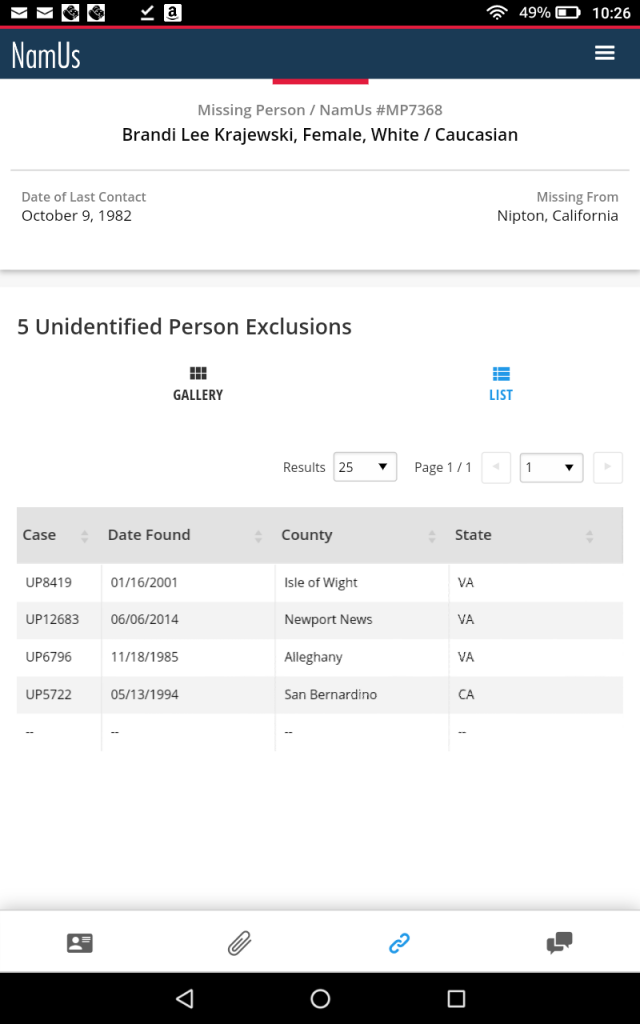Expand the page number dropdown
Screen dimensions: 640x1024
coord(551,467)
